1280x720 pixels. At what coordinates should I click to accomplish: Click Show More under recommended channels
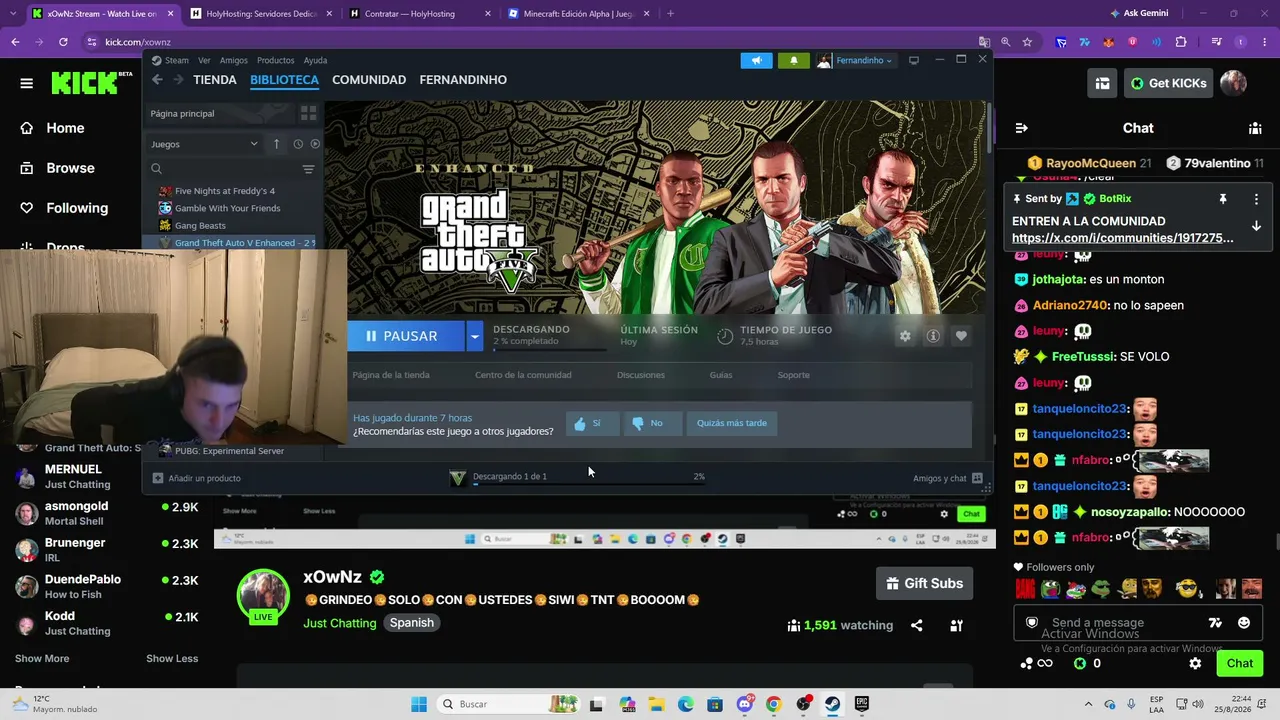point(42,659)
